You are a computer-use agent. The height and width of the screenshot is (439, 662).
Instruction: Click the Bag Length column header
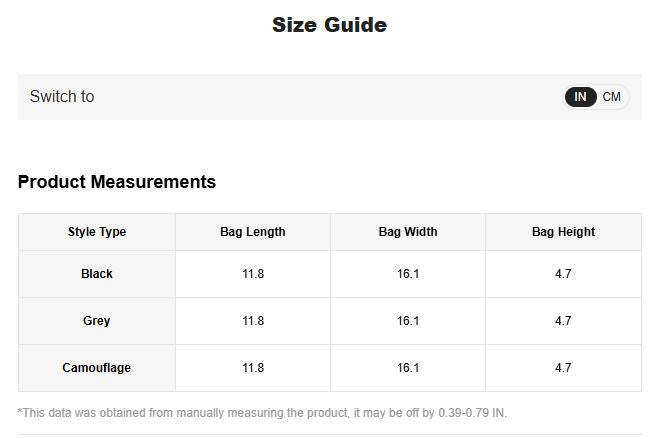point(253,232)
